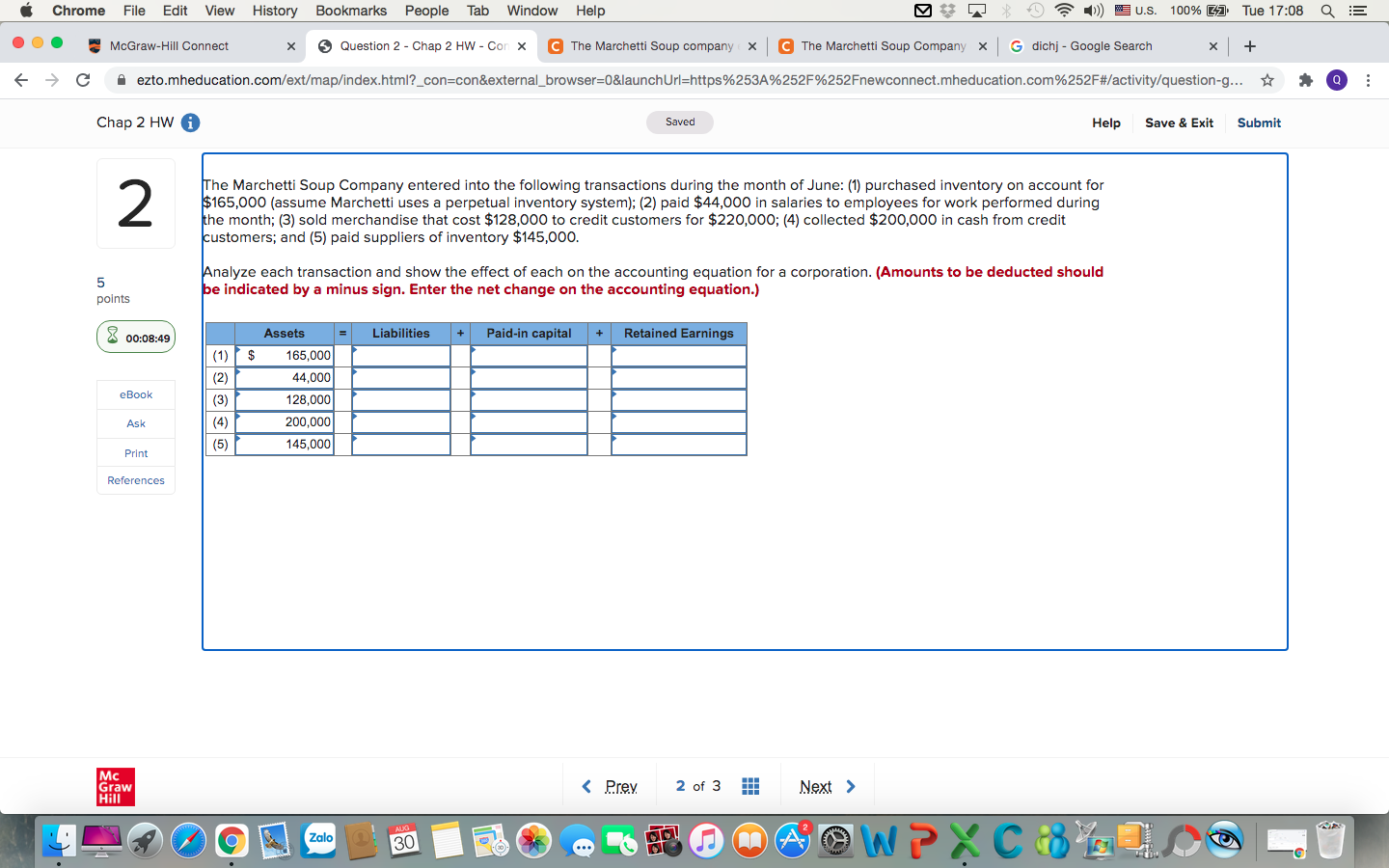The width and height of the screenshot is (1389, 868).
Task: Open the eBook from the sidebar
Action: [135, 394]
